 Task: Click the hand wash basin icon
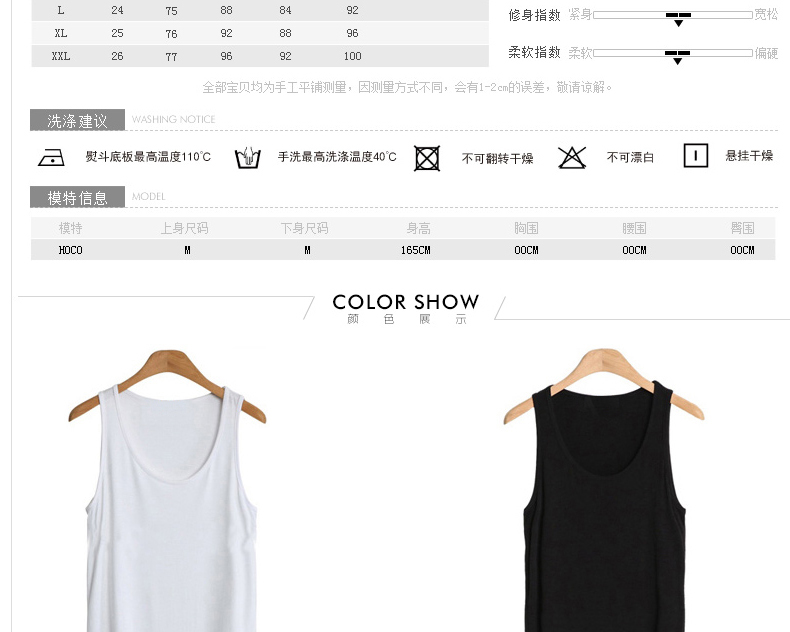[247, 158]
